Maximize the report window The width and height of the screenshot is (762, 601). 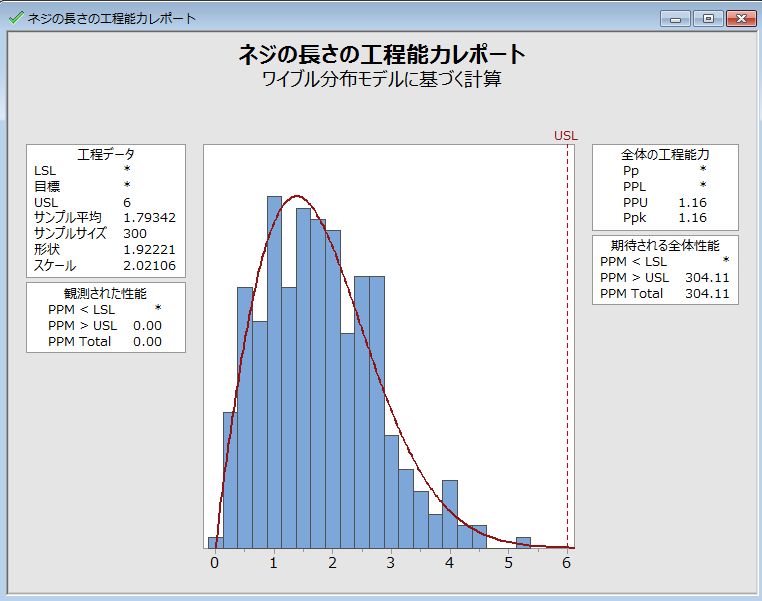point(708,19)
